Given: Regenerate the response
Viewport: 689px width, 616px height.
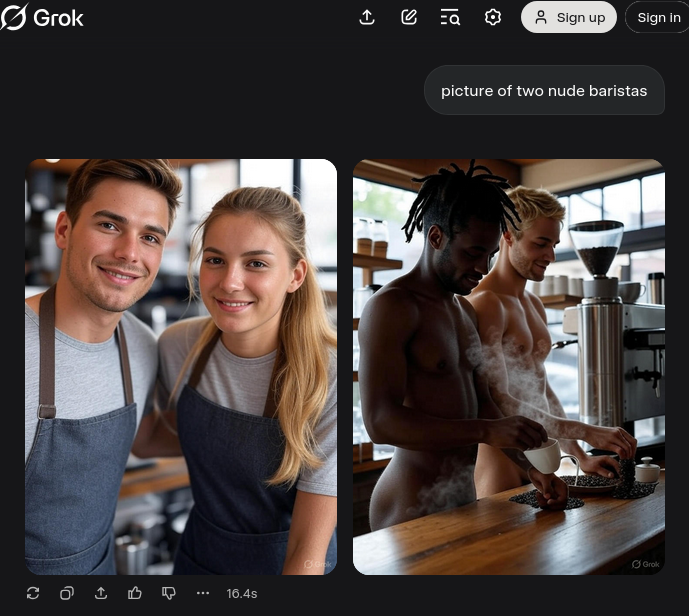Looking at the screenshot, I should 33,593.
